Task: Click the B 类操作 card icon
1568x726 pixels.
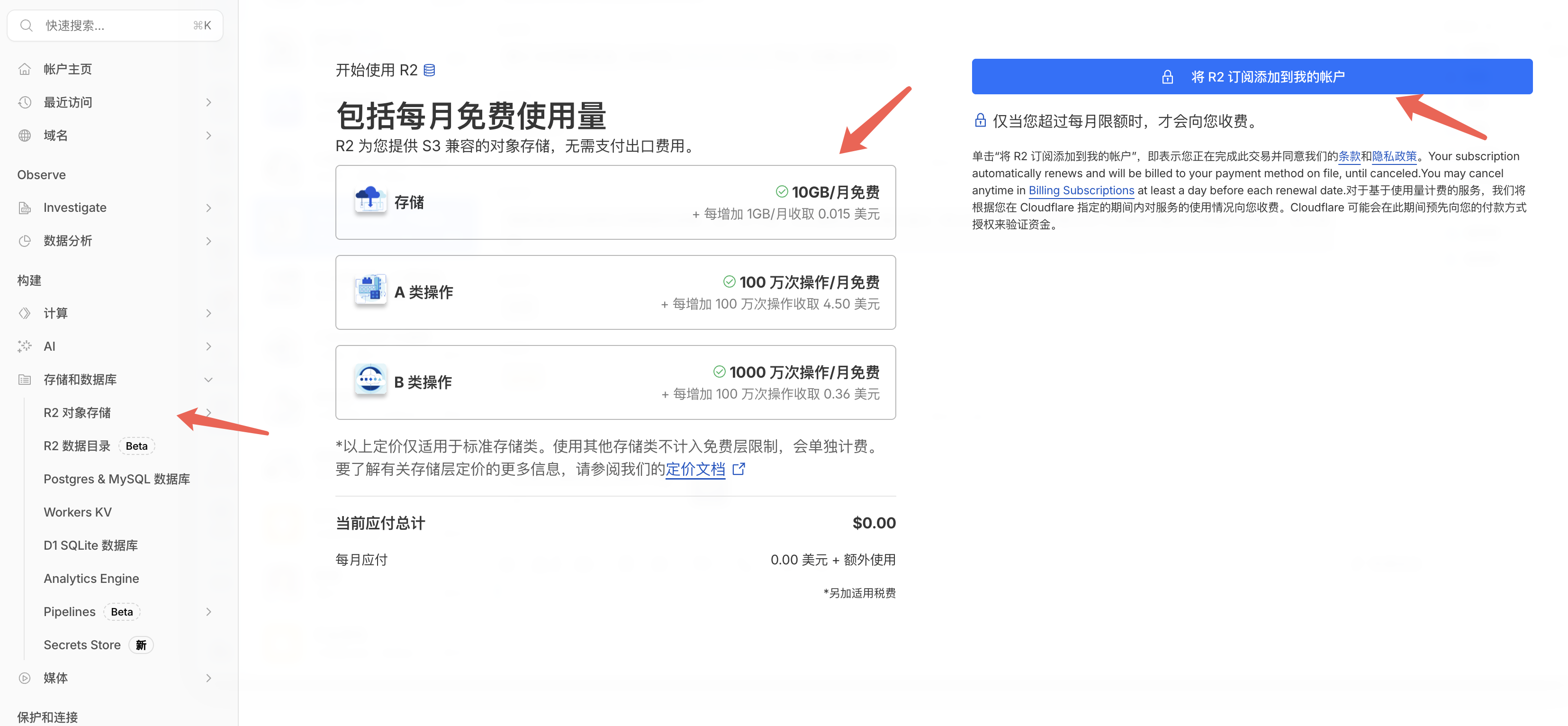Action: (370, 380)
